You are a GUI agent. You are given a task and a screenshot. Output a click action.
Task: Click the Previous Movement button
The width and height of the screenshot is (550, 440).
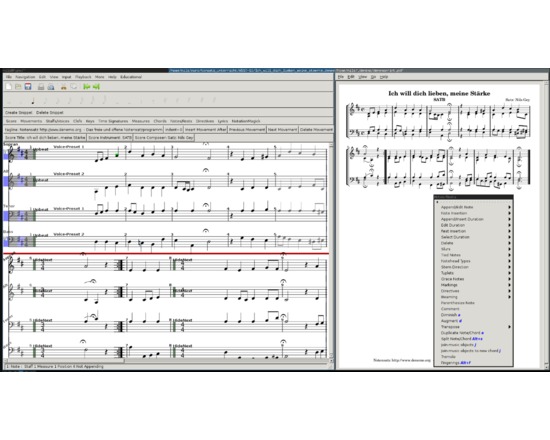point(247,129)
